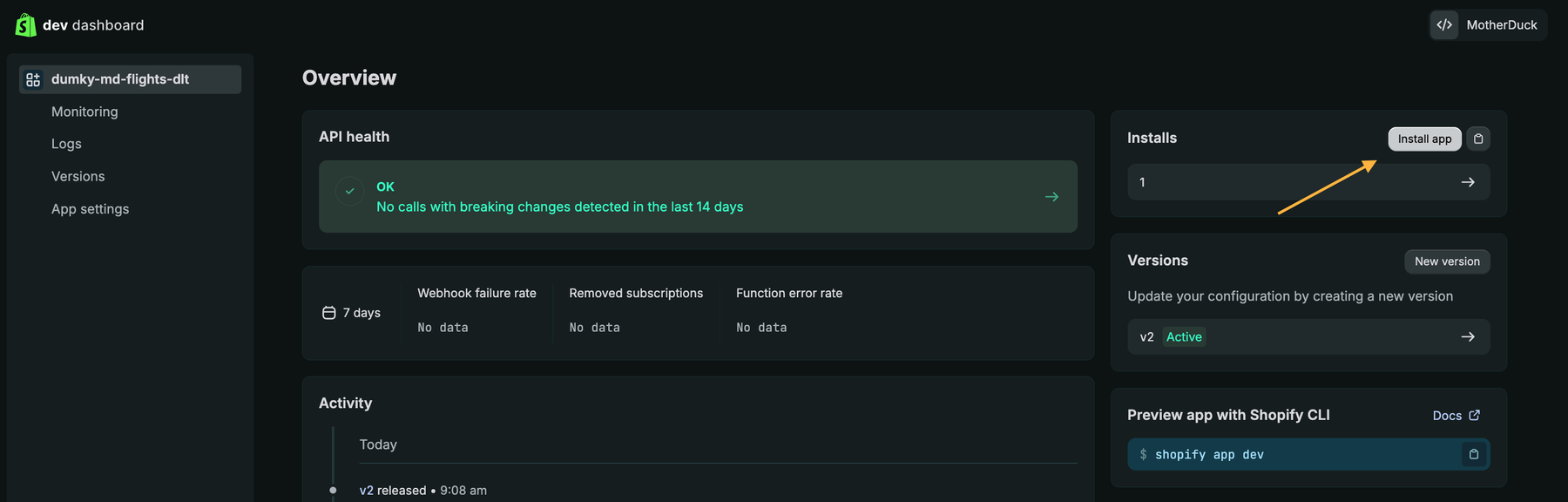Open Versions in the sidebar

click(78, 176)
